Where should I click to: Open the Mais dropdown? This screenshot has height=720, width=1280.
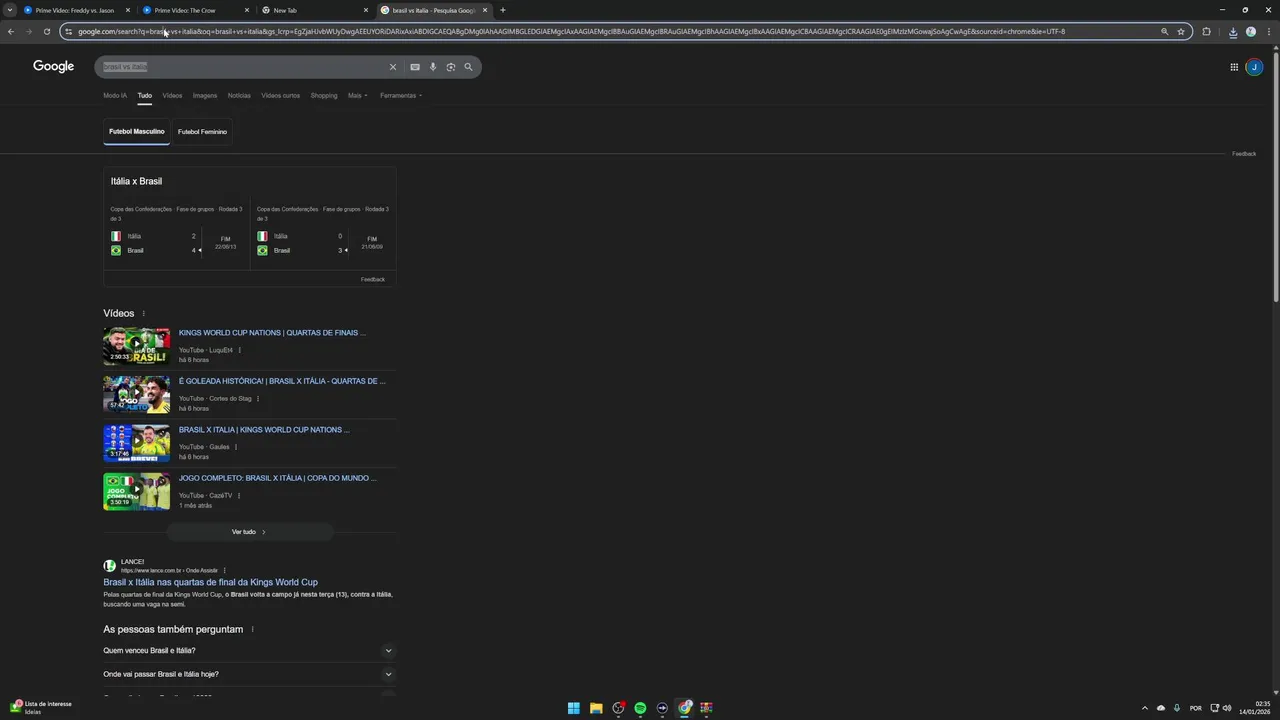358,96
